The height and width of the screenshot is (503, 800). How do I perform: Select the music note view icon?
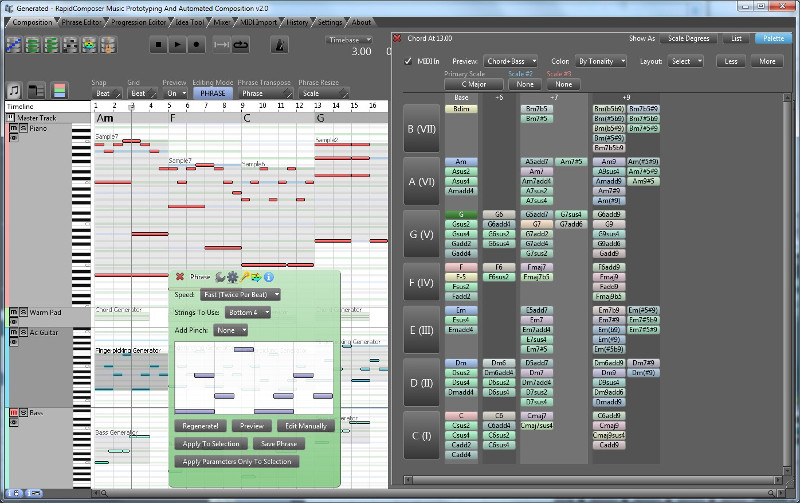14,91
